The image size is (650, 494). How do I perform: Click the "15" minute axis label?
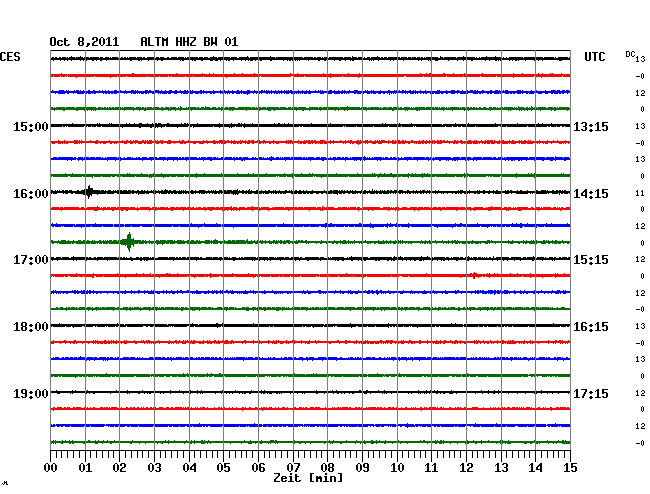(x=570, y=467)
